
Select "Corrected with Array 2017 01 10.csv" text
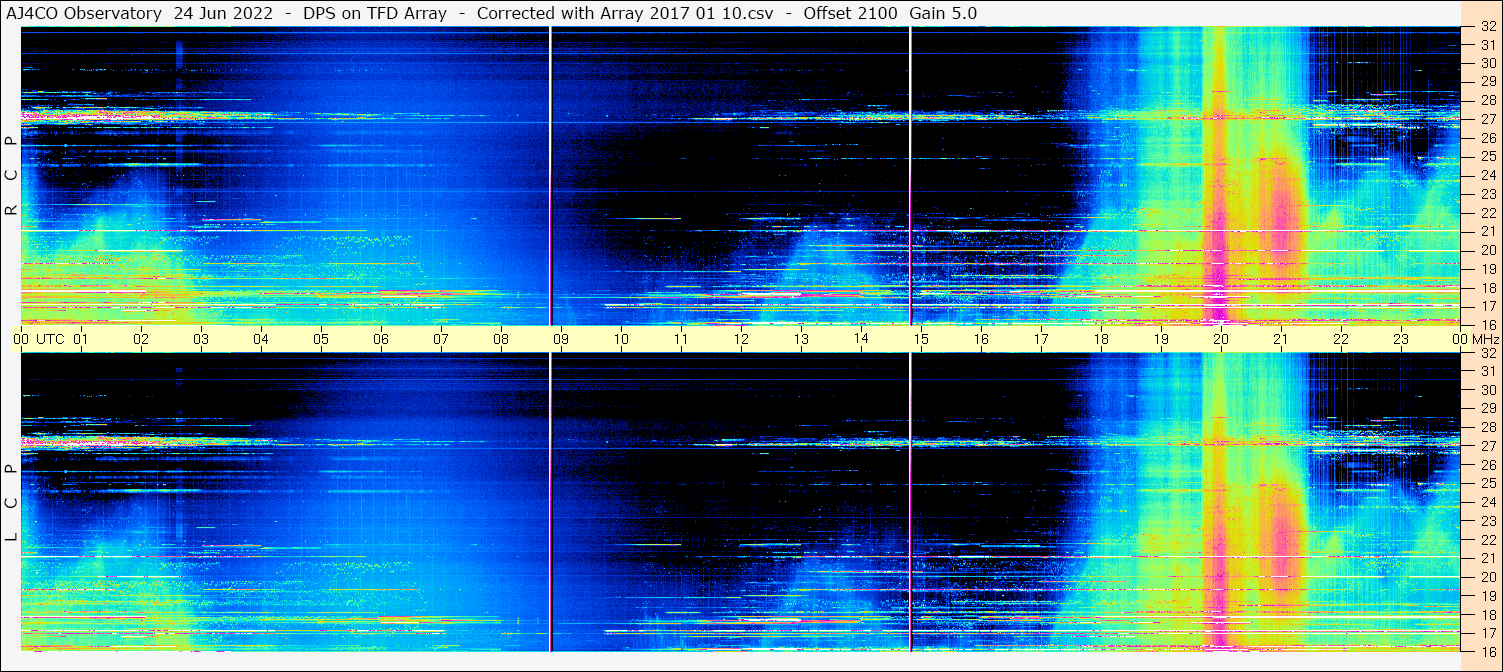pos(625,14)
